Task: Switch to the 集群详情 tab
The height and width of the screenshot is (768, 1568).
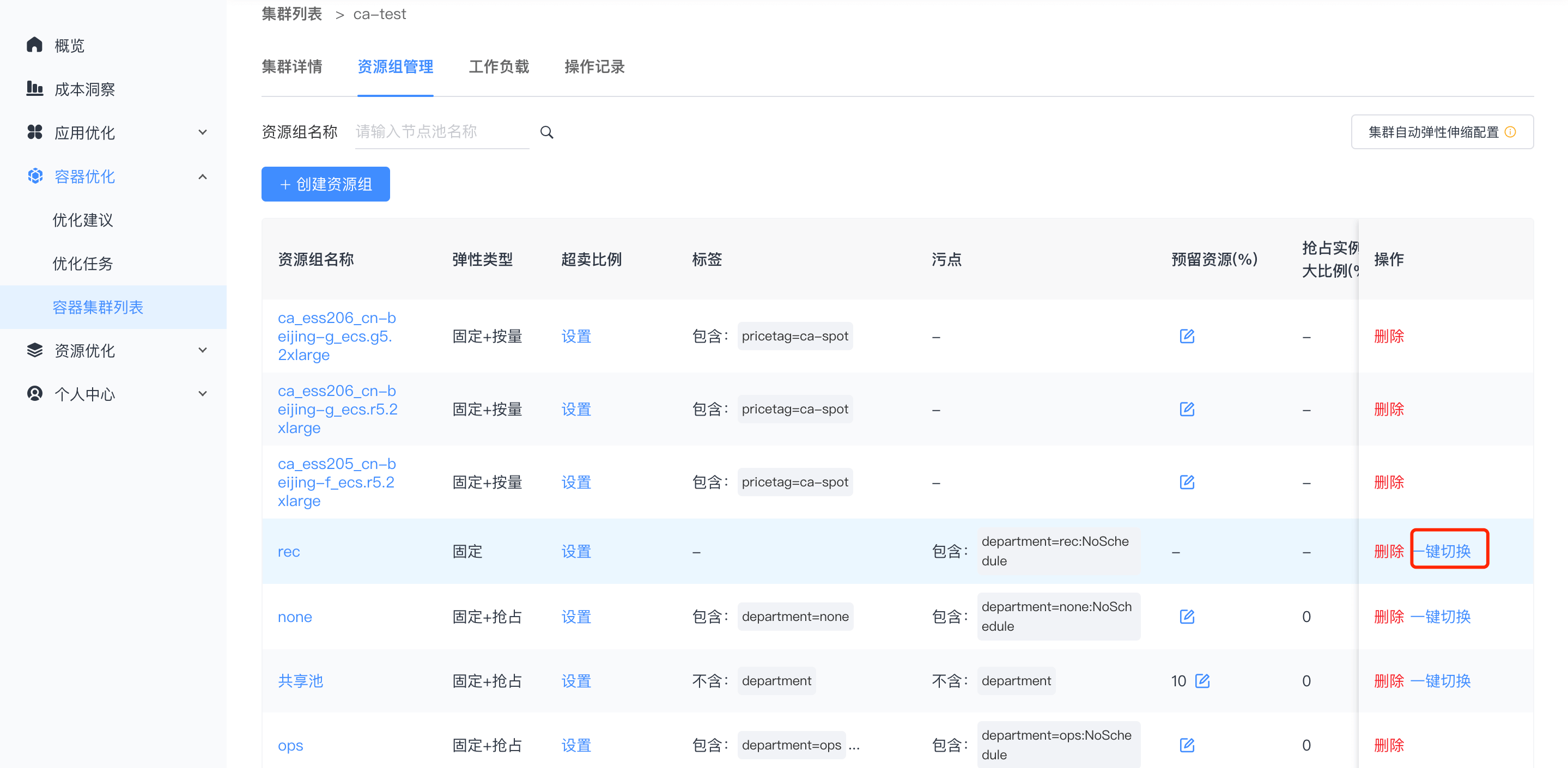Action: pyautogui.click(x=292, y=67)
